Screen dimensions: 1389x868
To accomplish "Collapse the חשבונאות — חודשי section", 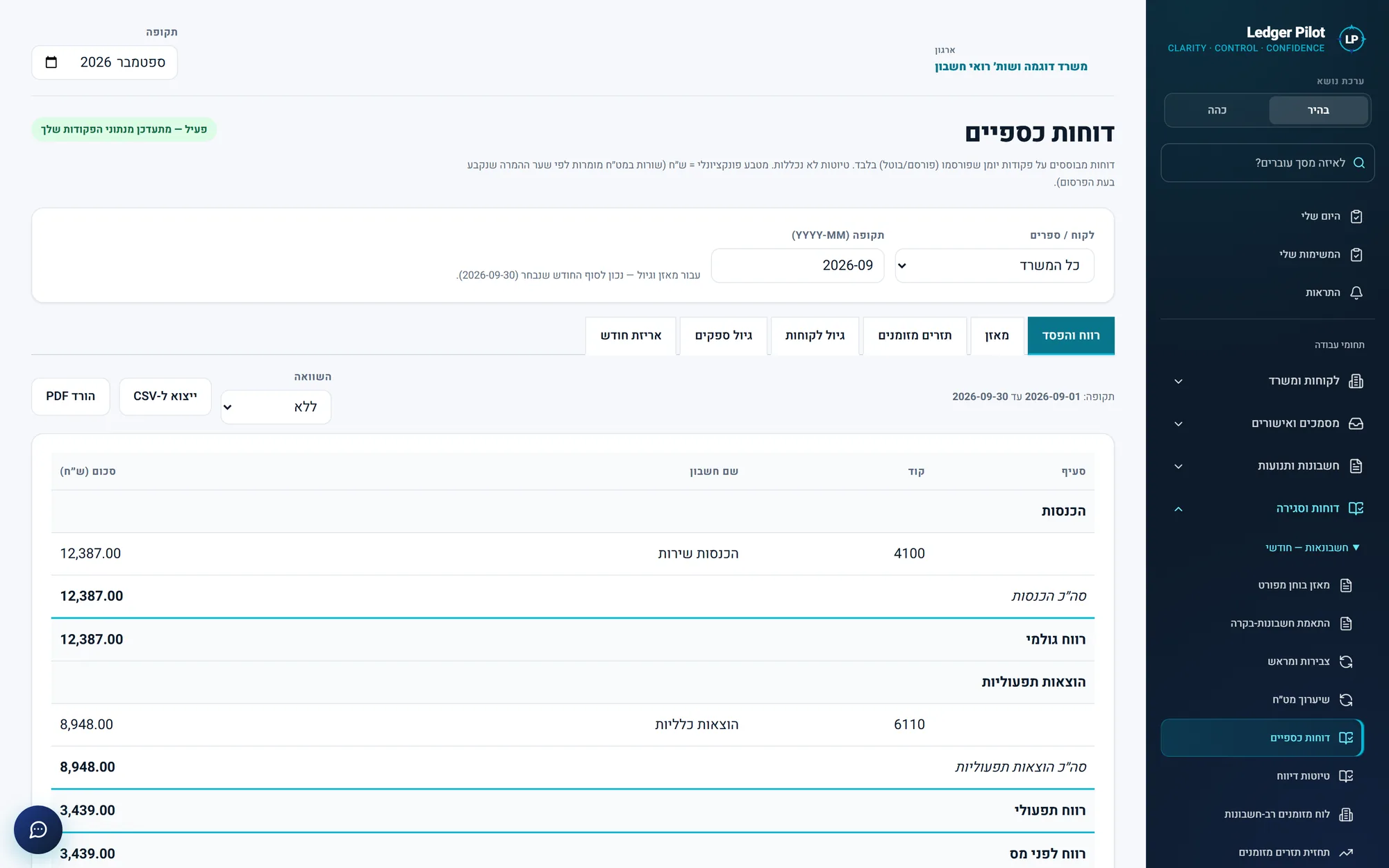I will (x=1312, y=548).
